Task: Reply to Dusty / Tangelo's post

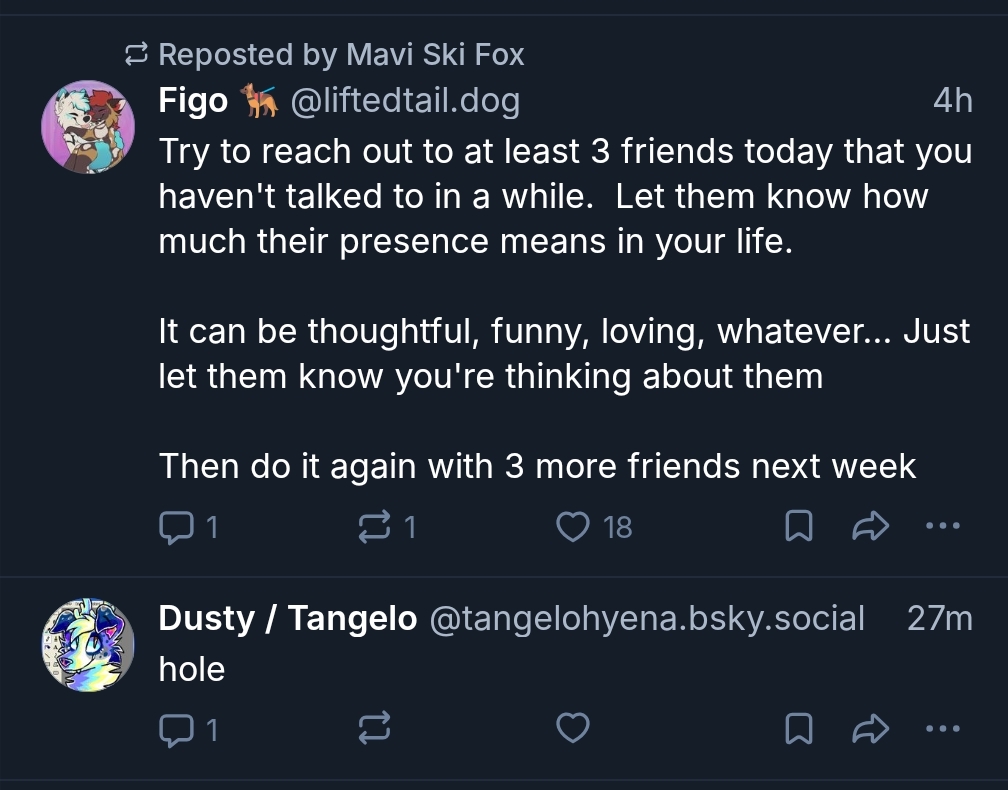Action: (176, 730)
